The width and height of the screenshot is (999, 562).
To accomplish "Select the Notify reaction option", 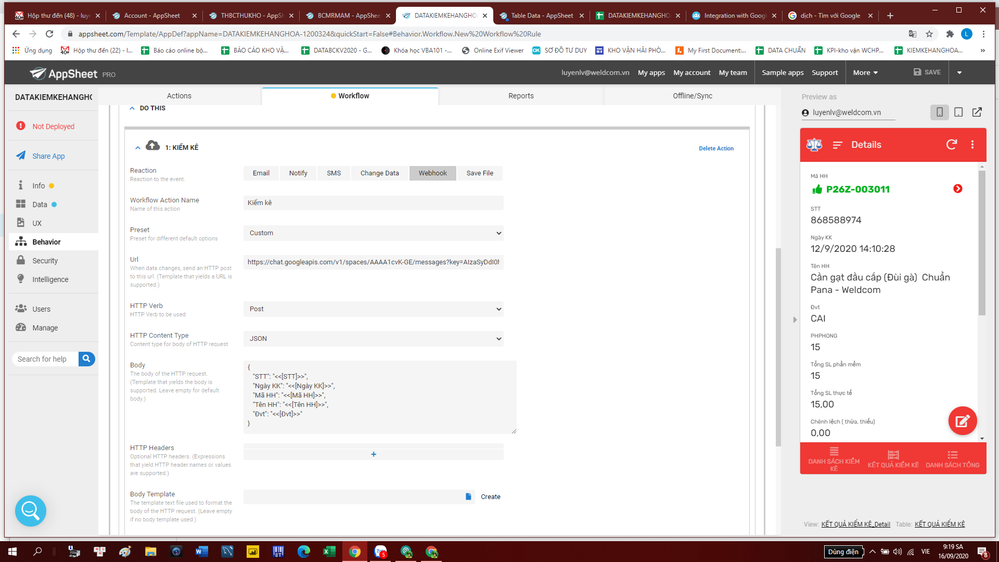I will click(298, 173).
